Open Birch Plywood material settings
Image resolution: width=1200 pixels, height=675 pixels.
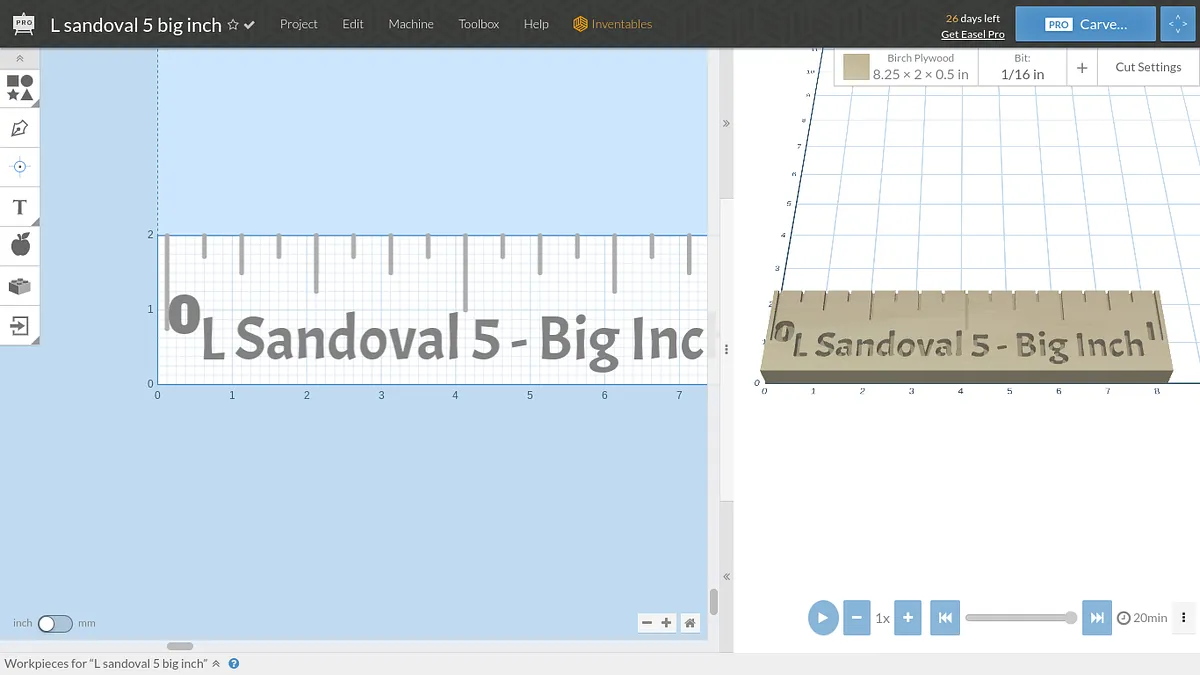click(x=906, y=67)
